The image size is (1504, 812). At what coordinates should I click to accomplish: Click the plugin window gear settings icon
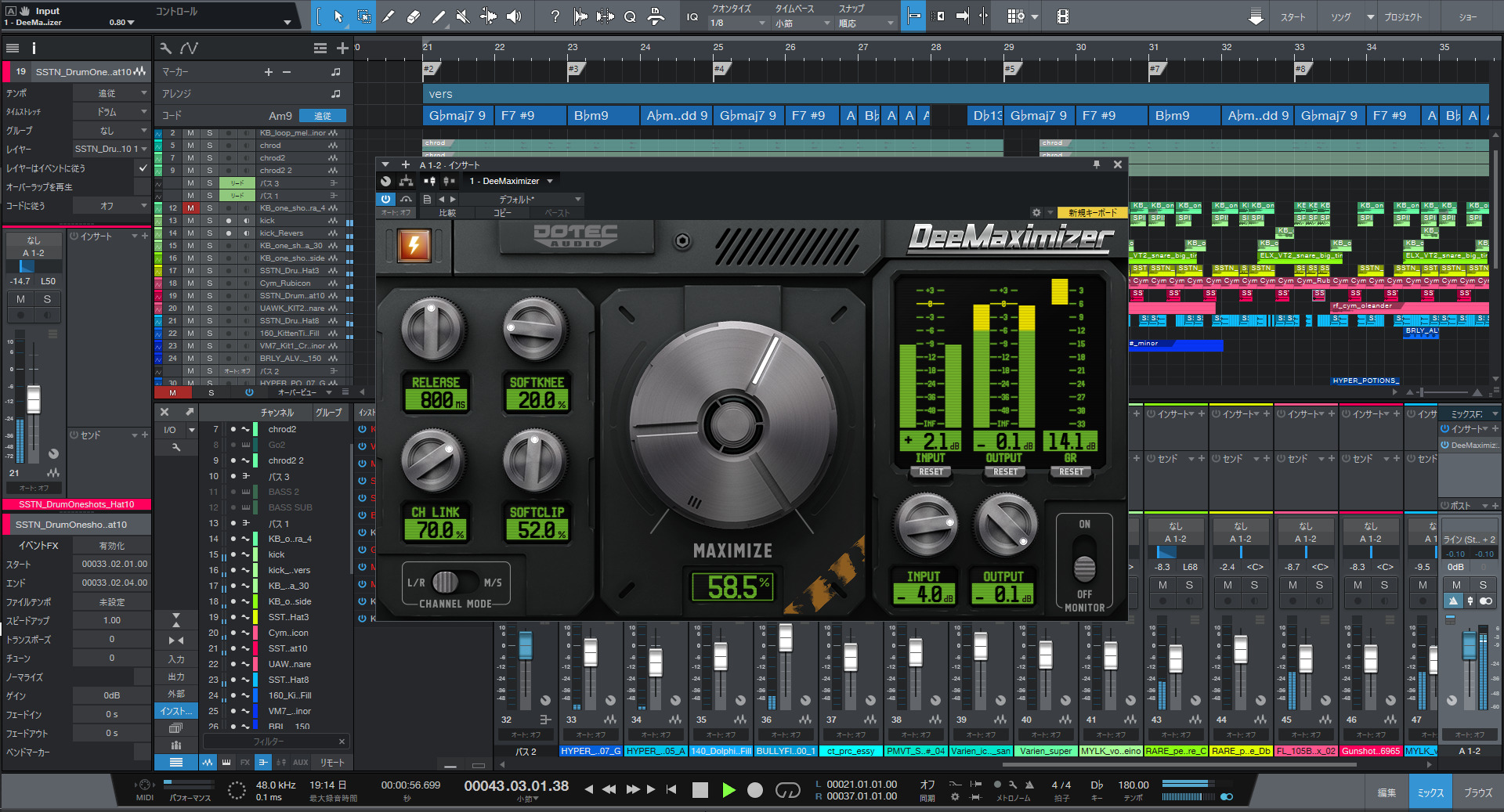[1036, 212]
